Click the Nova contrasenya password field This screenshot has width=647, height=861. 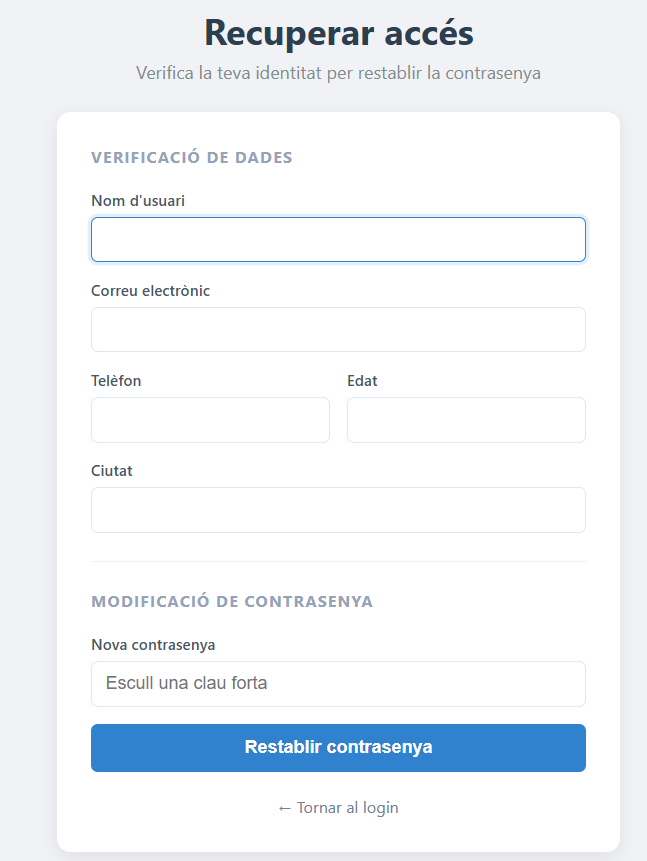tap(338, 684)
